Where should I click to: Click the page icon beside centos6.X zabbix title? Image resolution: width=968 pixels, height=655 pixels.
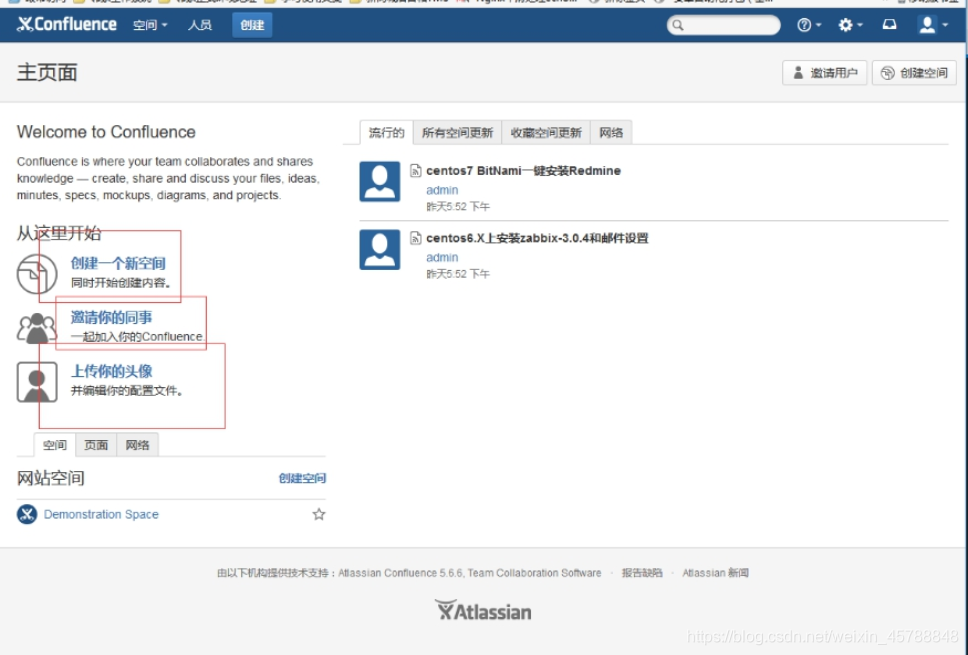coord(415,238)
